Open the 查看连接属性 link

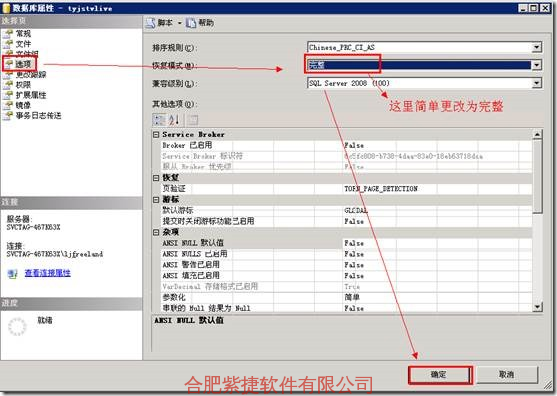point(48,273)
